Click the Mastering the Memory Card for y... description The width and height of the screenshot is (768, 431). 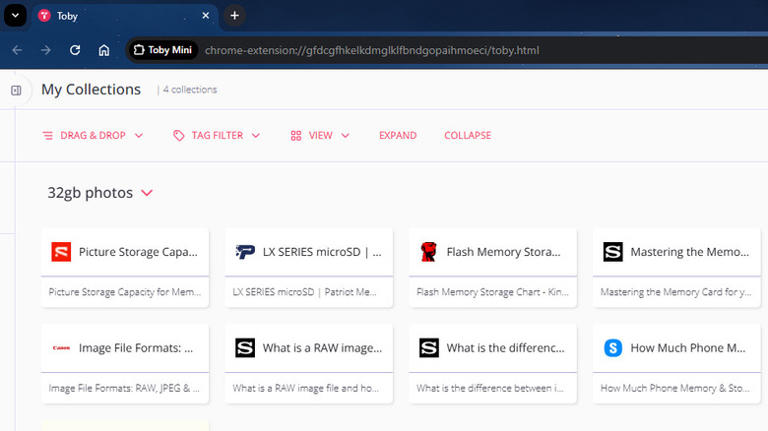click(x=676, y=292)
